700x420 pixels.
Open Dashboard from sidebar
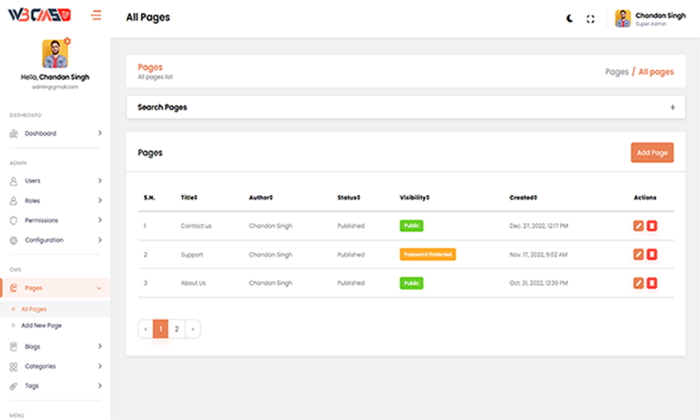coord(40,133)
